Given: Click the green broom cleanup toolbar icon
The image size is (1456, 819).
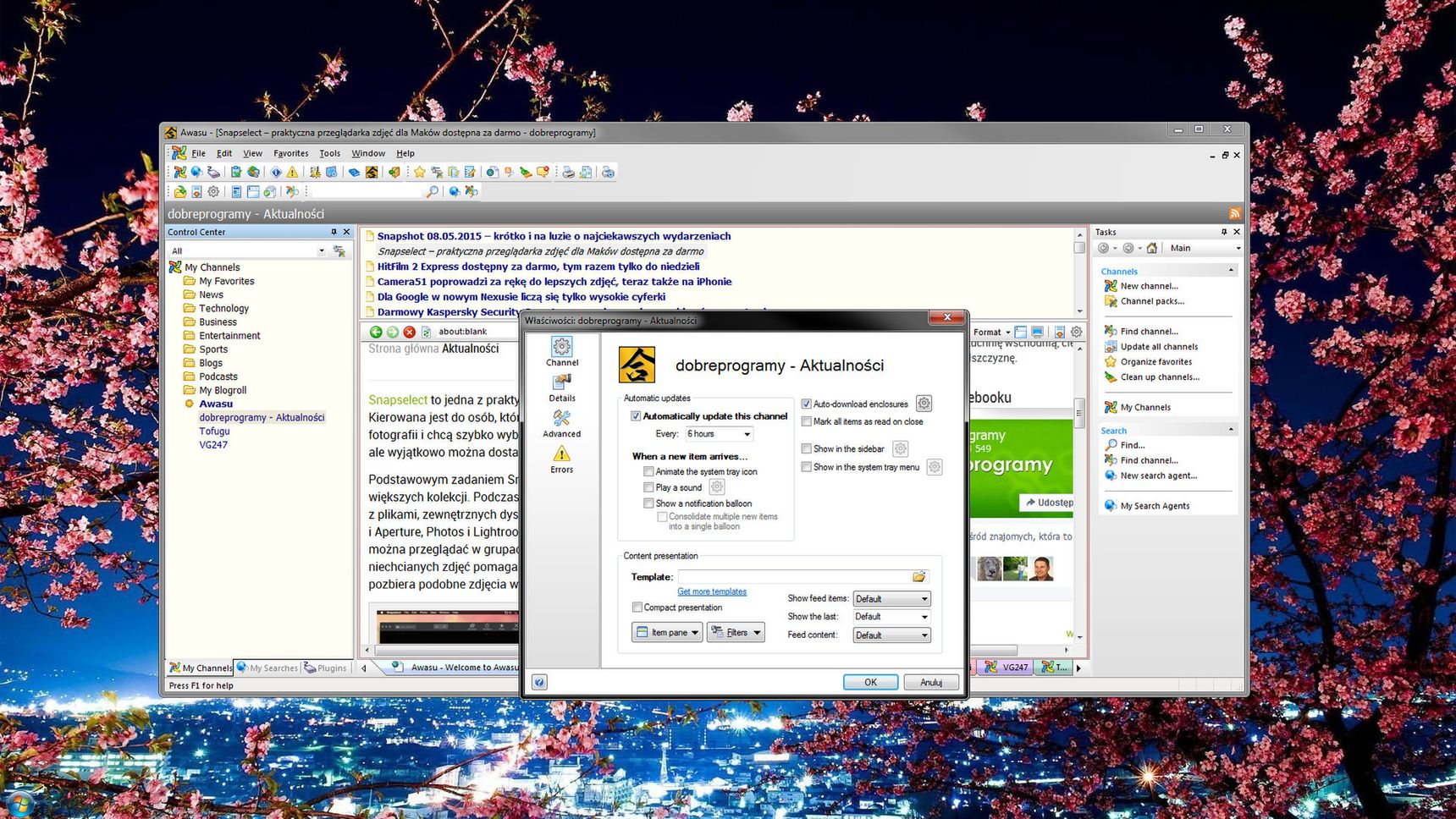Looking at the screenshot, I should pos(526,172).
